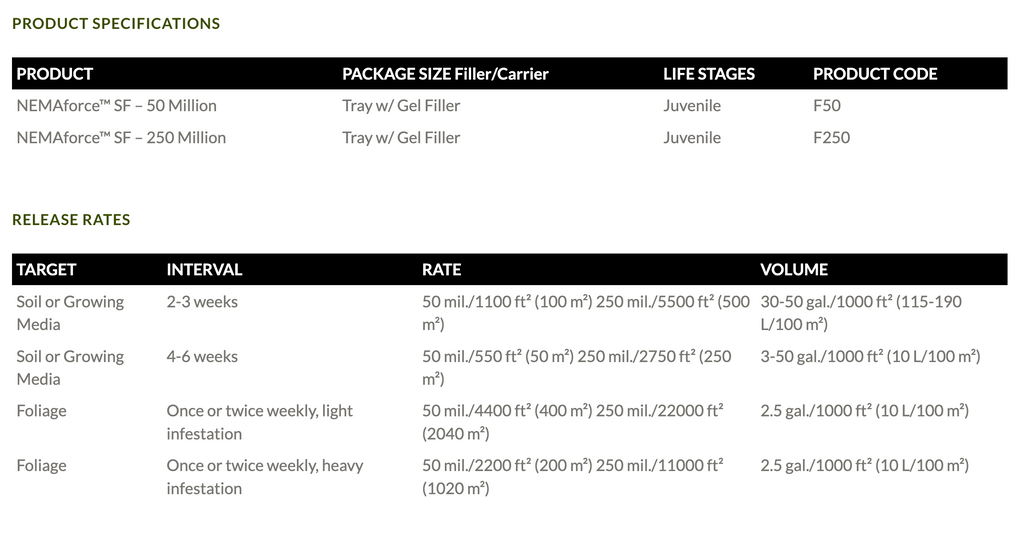
Task: Click product code F250
Action: tap(831, 138)
